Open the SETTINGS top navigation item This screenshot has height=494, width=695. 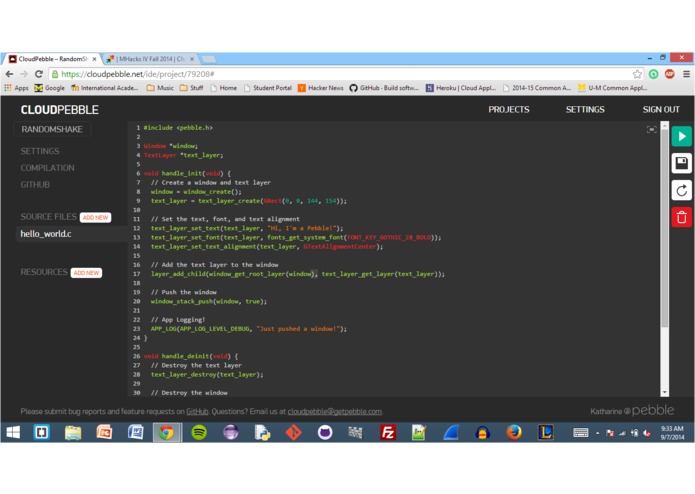(585, 109)
